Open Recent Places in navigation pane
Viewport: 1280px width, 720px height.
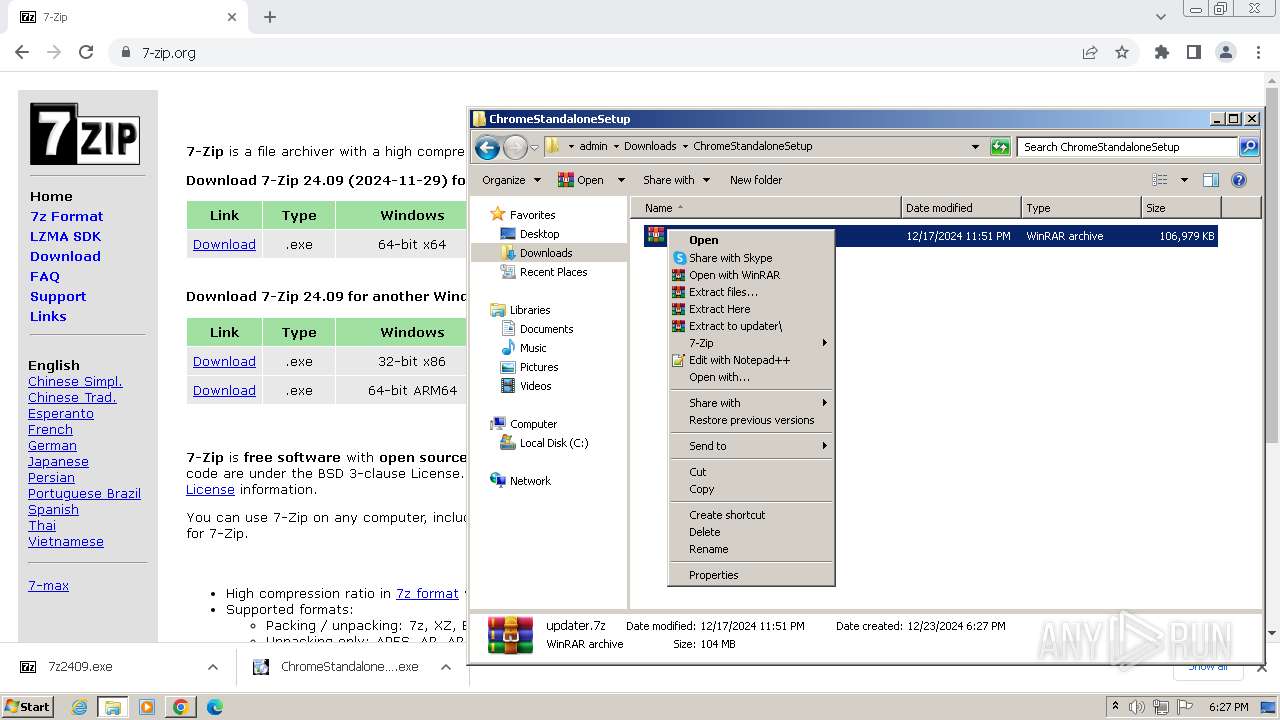(x=553, y=272)
